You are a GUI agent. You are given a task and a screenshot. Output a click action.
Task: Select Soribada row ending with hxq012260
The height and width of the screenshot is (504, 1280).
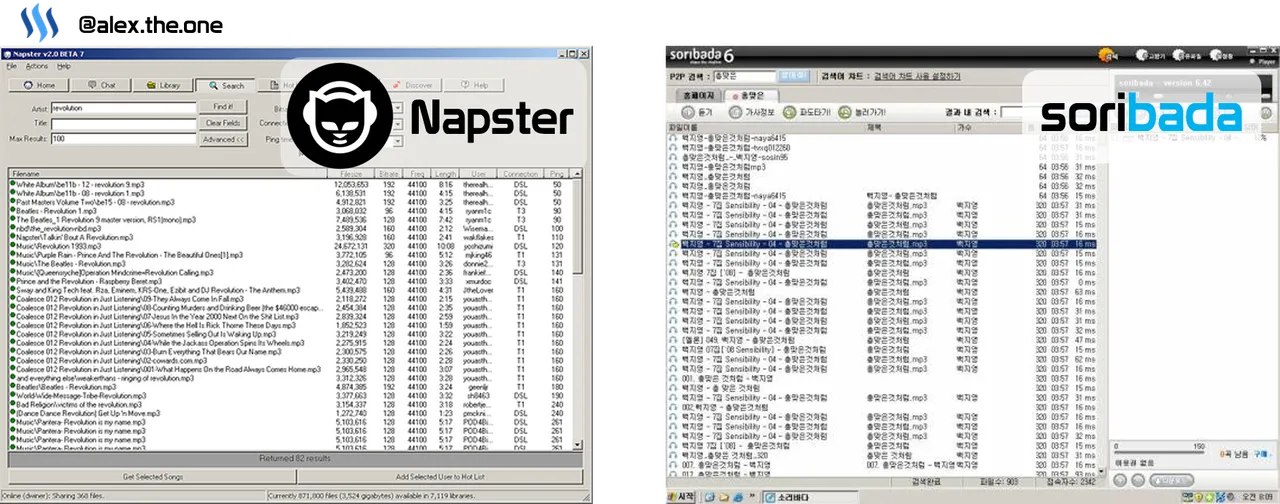pyautogui.click(x=883, y=148)
